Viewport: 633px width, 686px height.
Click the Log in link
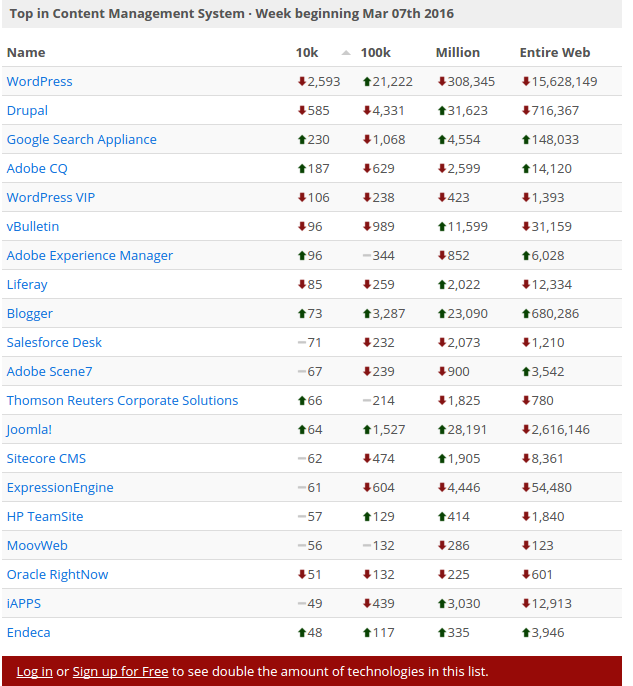point(35,671)
